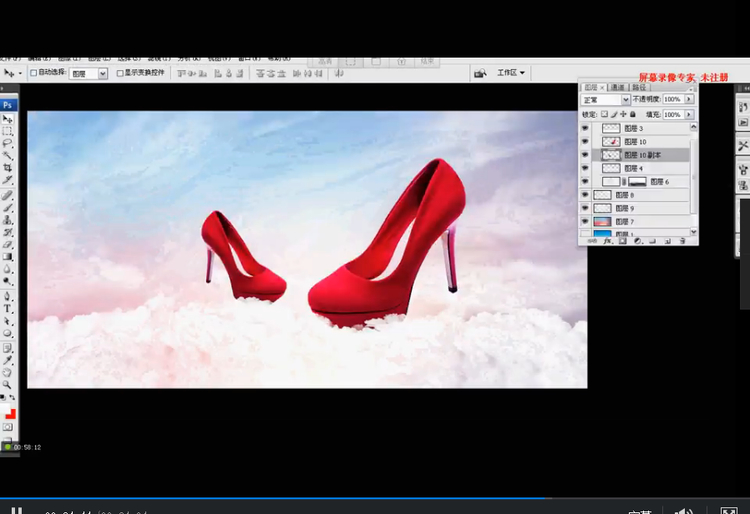Click the layer mask thumbnail of 图层 6
750x514 pixels.
(637, 182)
